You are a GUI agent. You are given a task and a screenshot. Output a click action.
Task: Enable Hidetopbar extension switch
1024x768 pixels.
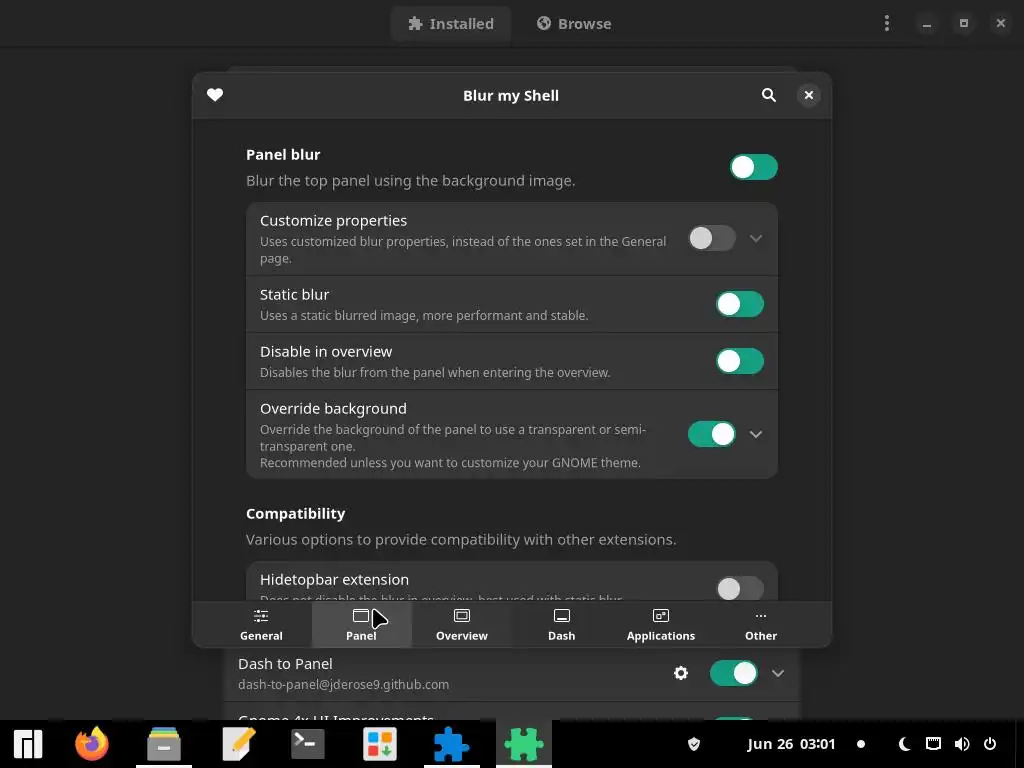pyautogui.click(x=740, y=588)
